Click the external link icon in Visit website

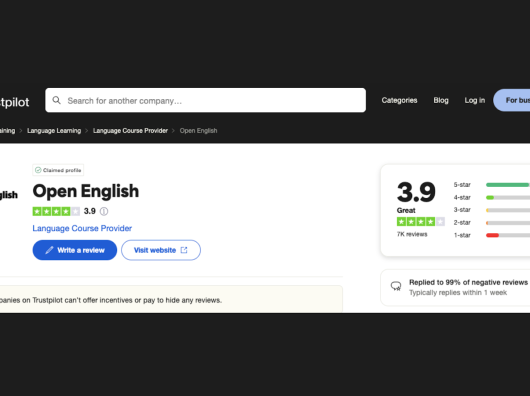[184, 250]
